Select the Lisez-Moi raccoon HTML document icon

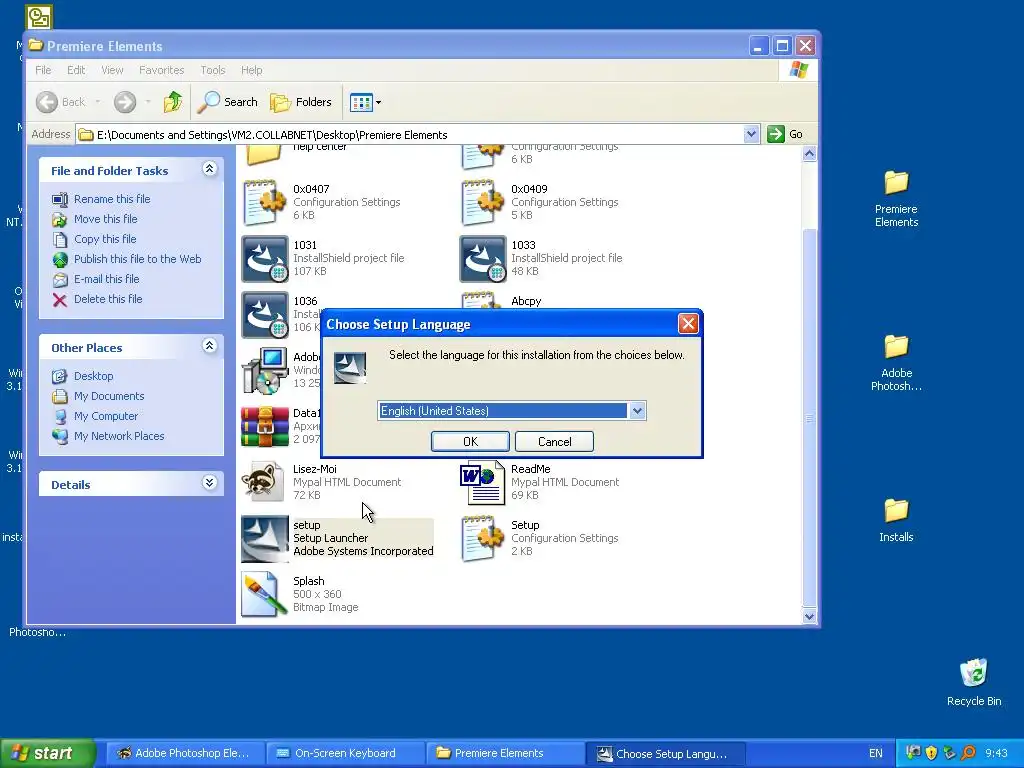pos(263,482)
